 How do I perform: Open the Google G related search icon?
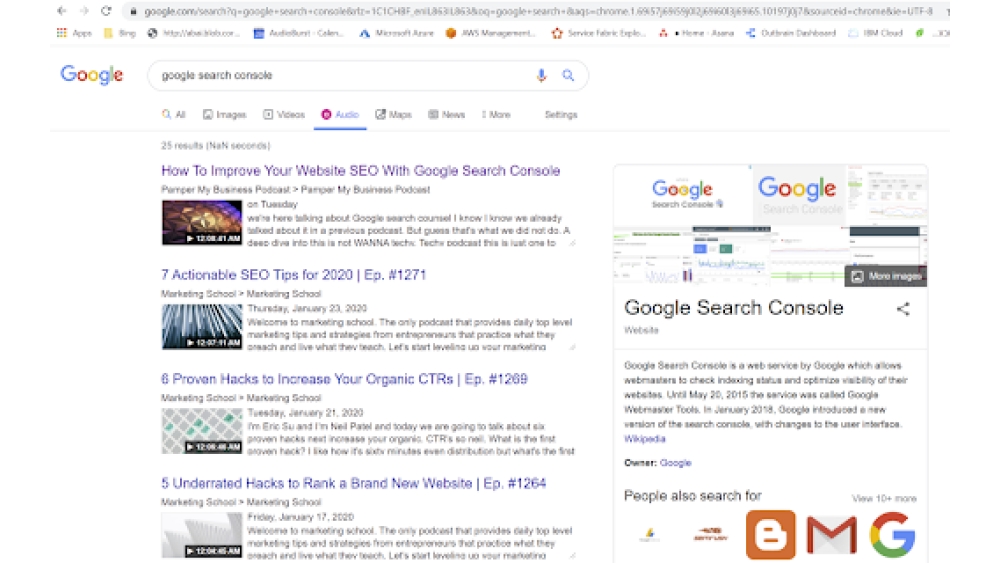click(x=892, y=534)
